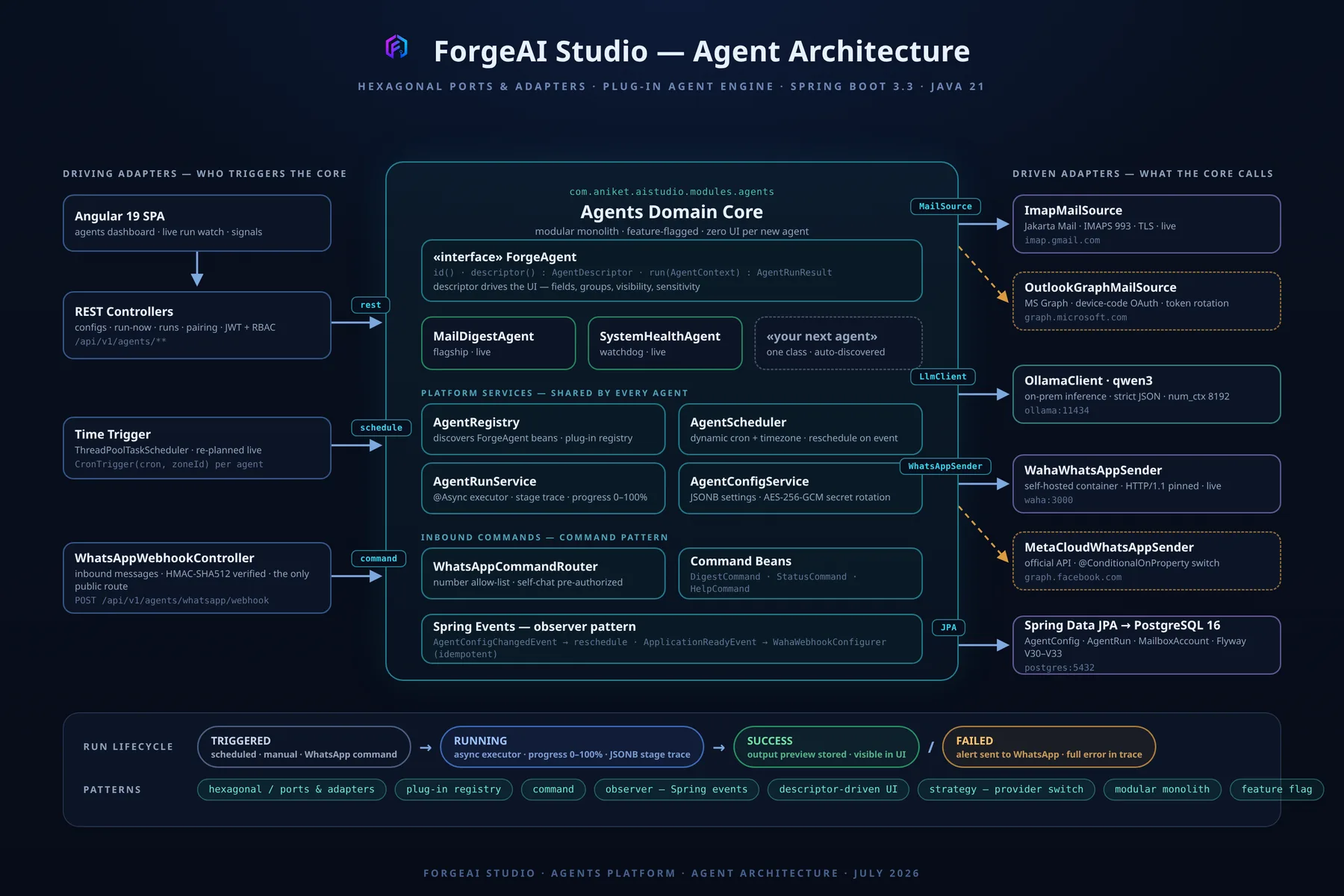Click the DRIVING ADAPTERS section heading
The height and width of the screenshot is (896, 1344).
tap(205, 173)
